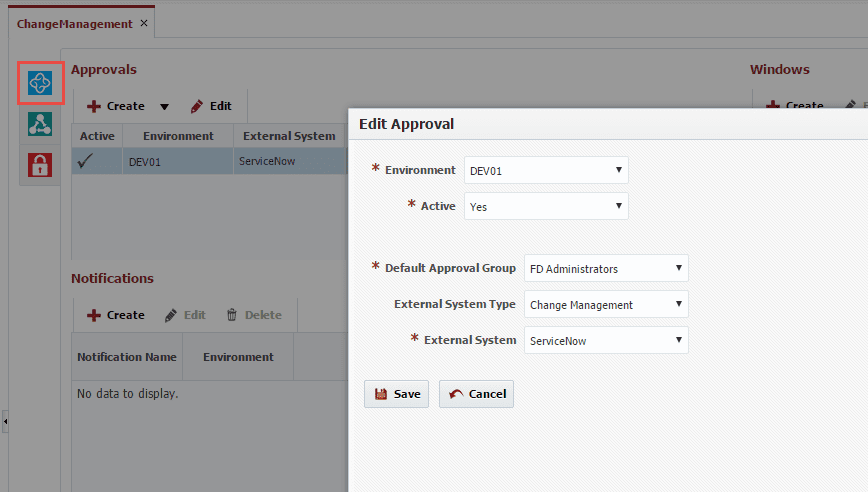Open the red lock sidebar icon
This screenshot has height=492, width=868.
tap(40, 165)
